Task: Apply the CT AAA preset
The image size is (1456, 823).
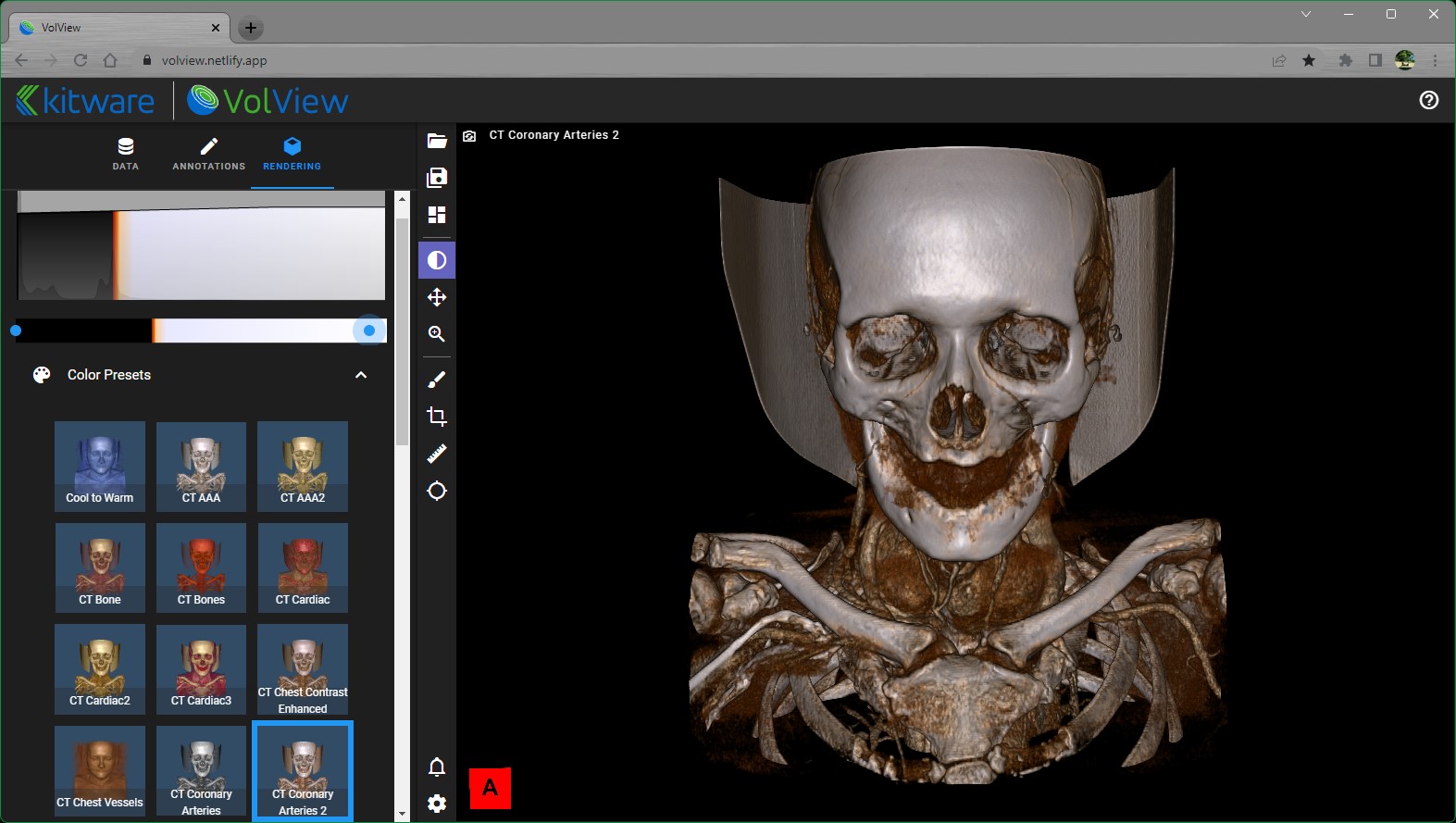Action: coord(201,466)
